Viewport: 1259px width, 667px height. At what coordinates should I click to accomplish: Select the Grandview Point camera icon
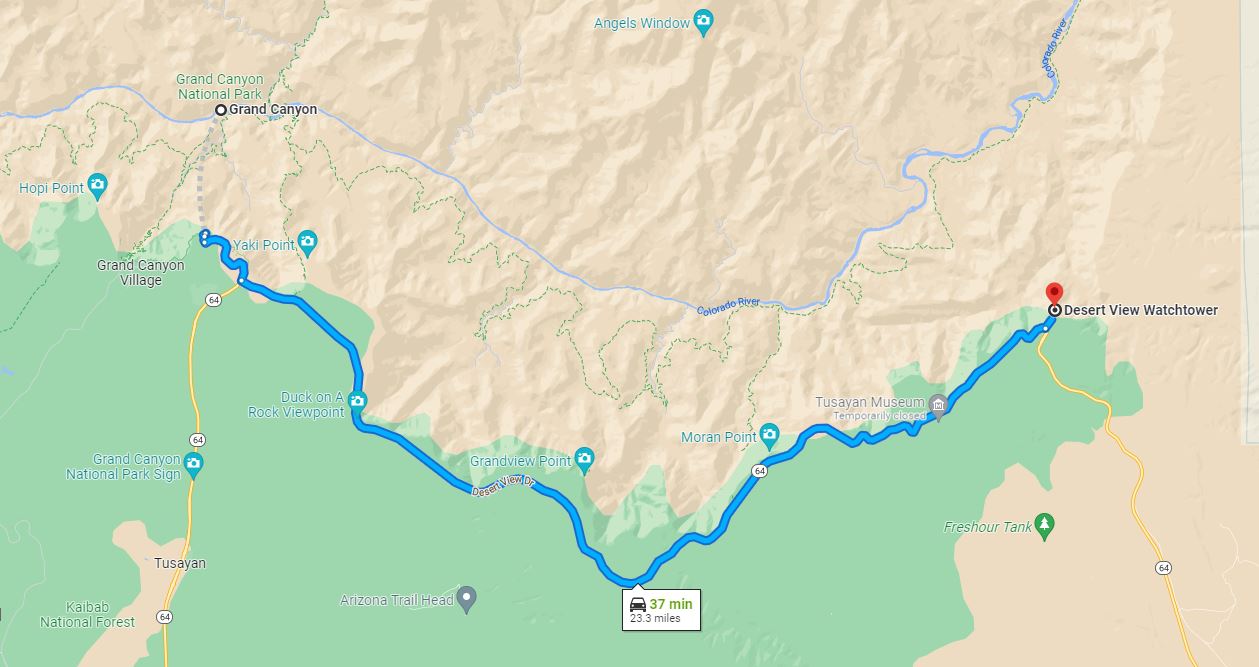pos(584,460)
